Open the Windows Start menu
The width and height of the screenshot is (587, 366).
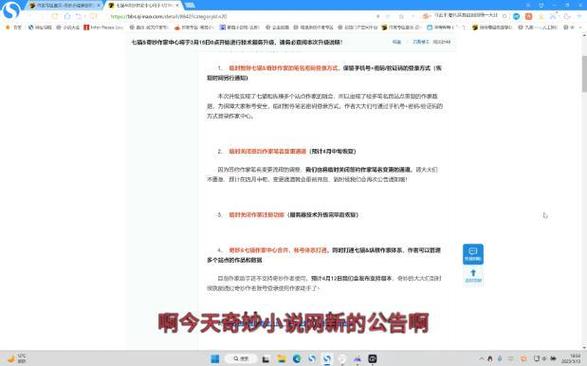pyautogui.click(x=215, y=359)
